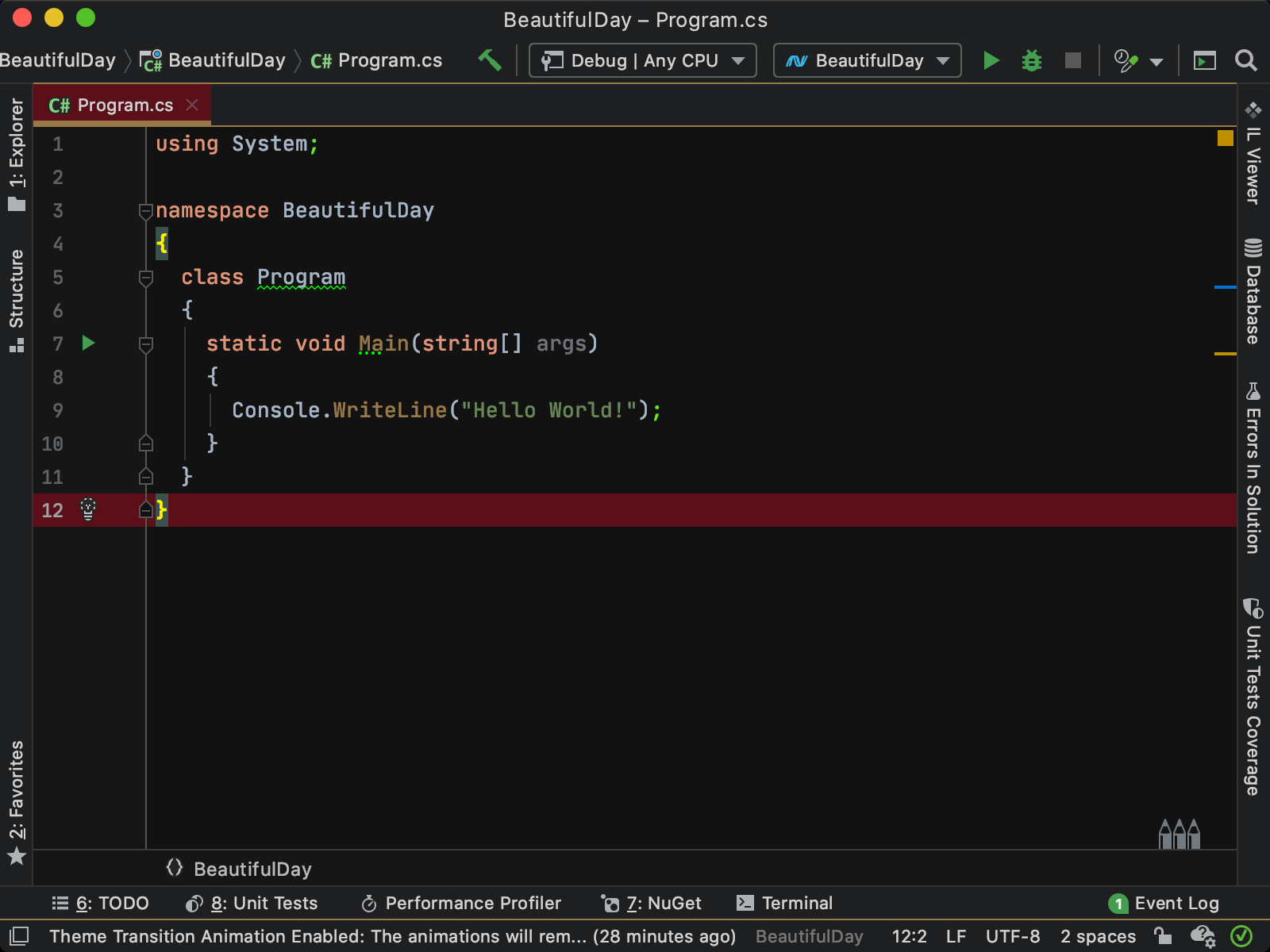The image size is (1270, 952).
Task: Change indentation via 2 spaces indicator
Action: click(x=1098, y=936)
